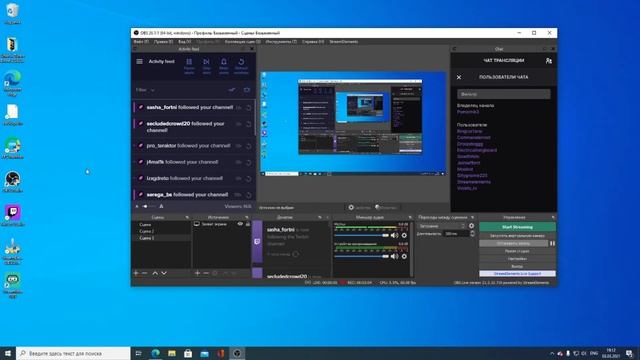Image resolution: width=640 pixels, height=360 pixels.
Task: Remove selected source with minus button
Action: [x=206, y=273]
